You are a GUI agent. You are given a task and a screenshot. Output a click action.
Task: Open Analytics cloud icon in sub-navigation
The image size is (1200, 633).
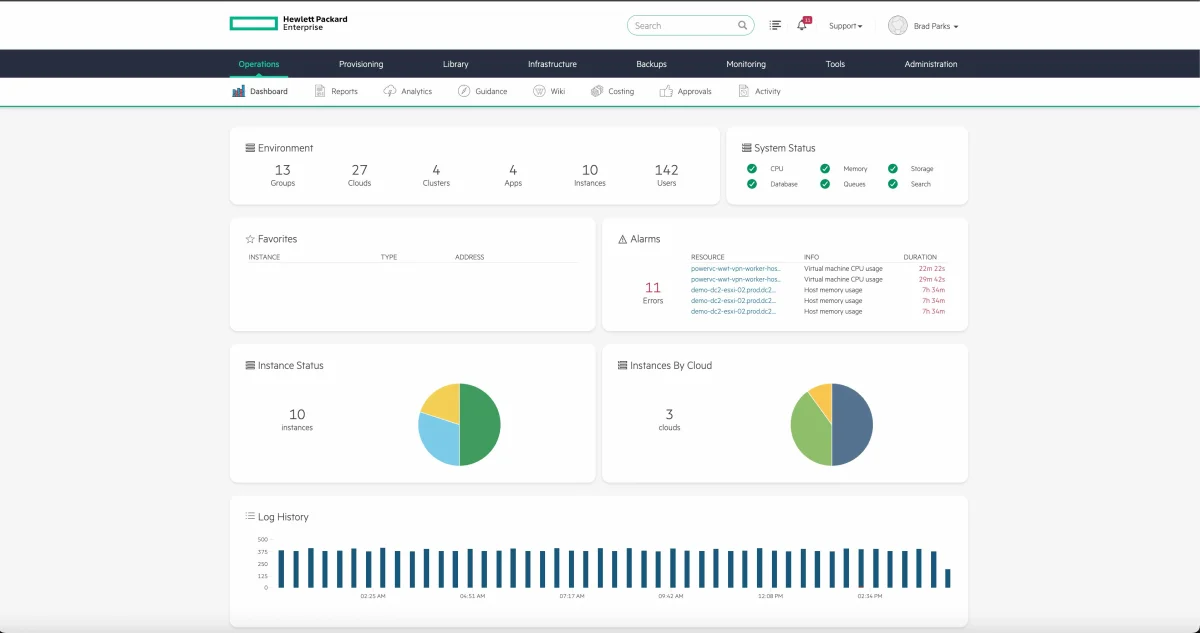[x=390, y=91]
